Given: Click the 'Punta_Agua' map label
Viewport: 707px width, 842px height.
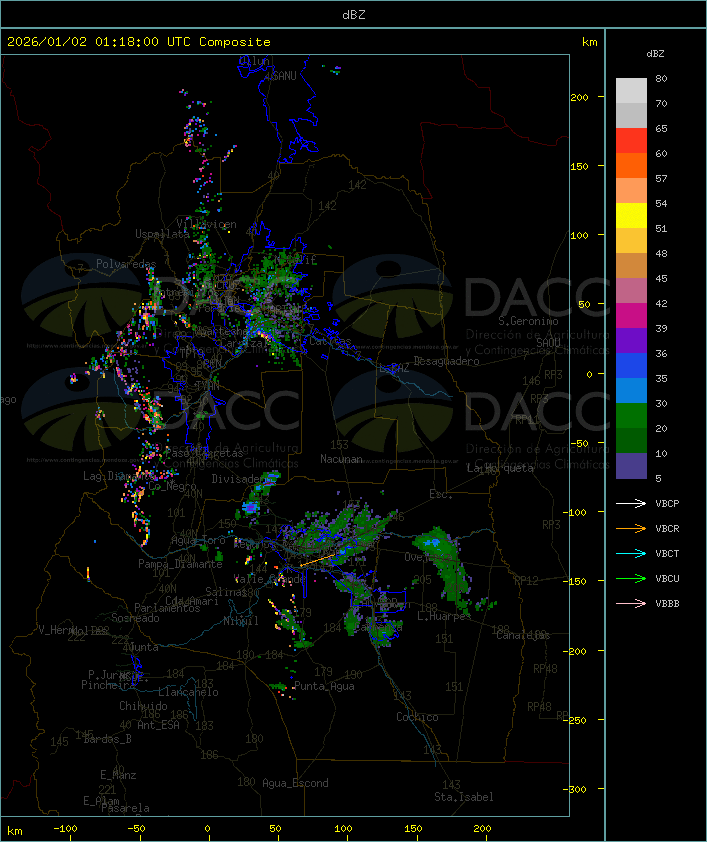Looking at the screenshot, I should click(x=324, y=686).
